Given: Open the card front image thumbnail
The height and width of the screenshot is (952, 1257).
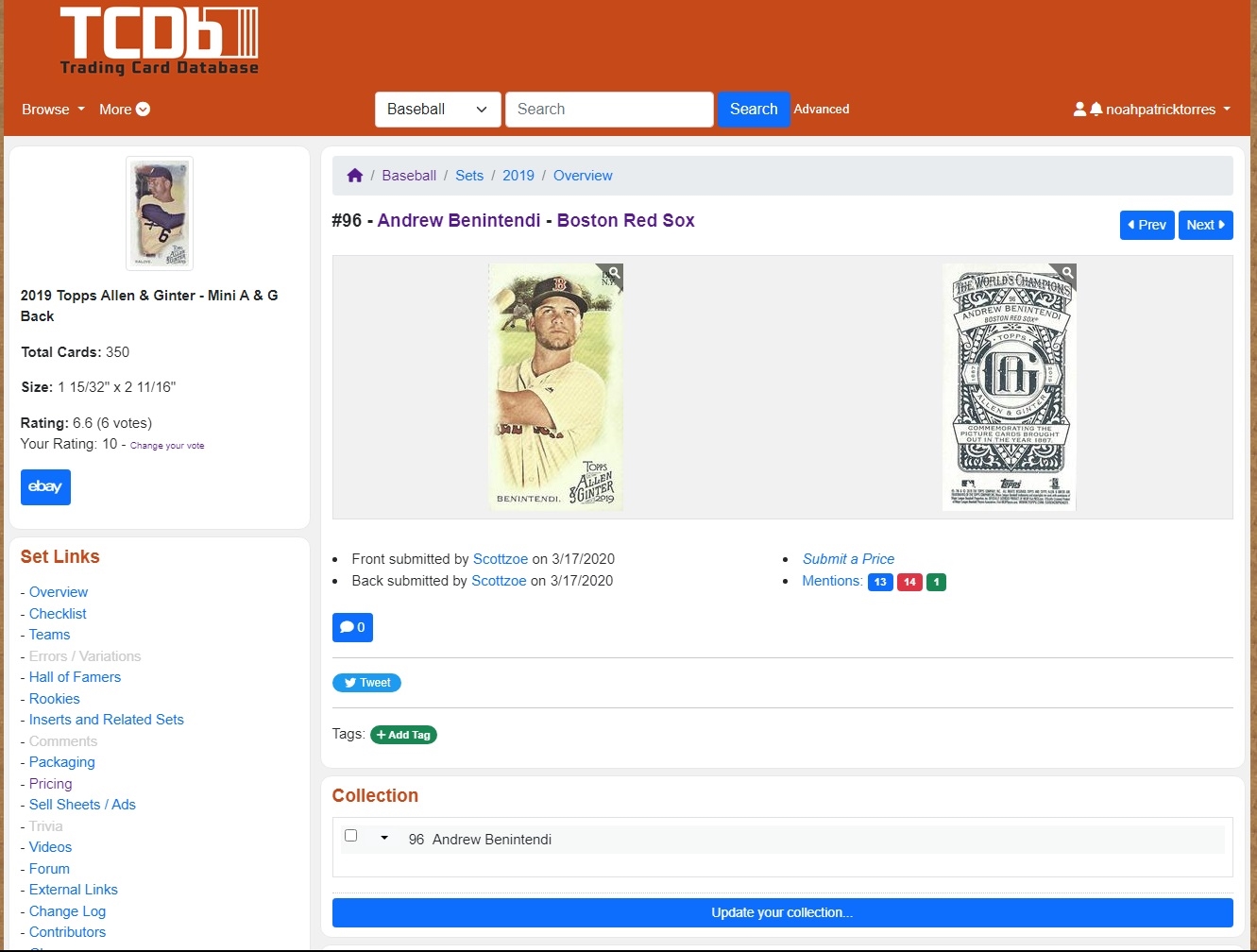Looking at the screenshot, I should (556, 387).
